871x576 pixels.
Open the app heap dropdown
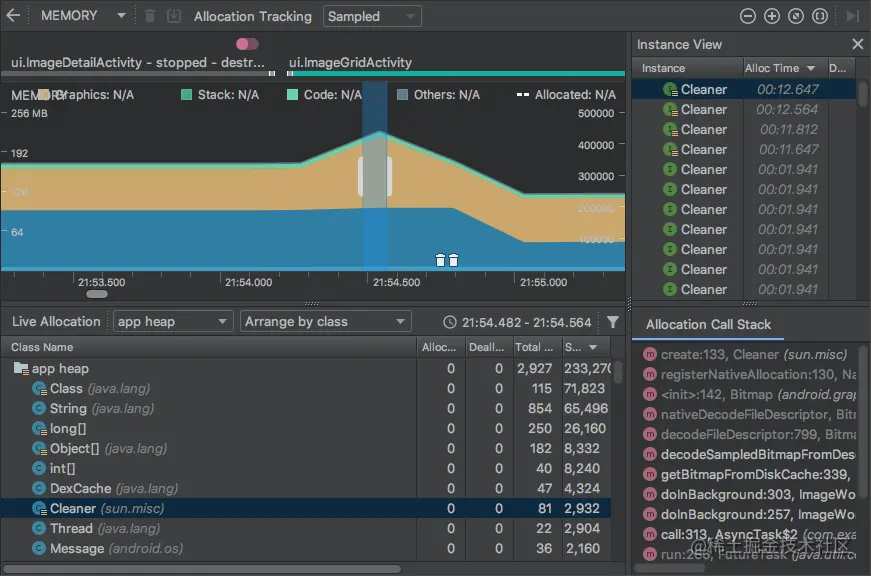point(172,321)
